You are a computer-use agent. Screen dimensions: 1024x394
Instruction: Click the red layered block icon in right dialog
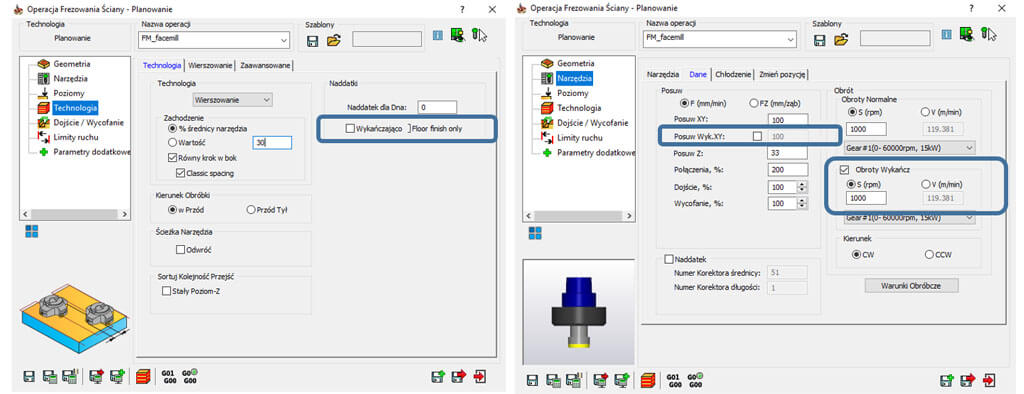click(x=648, y=380)
